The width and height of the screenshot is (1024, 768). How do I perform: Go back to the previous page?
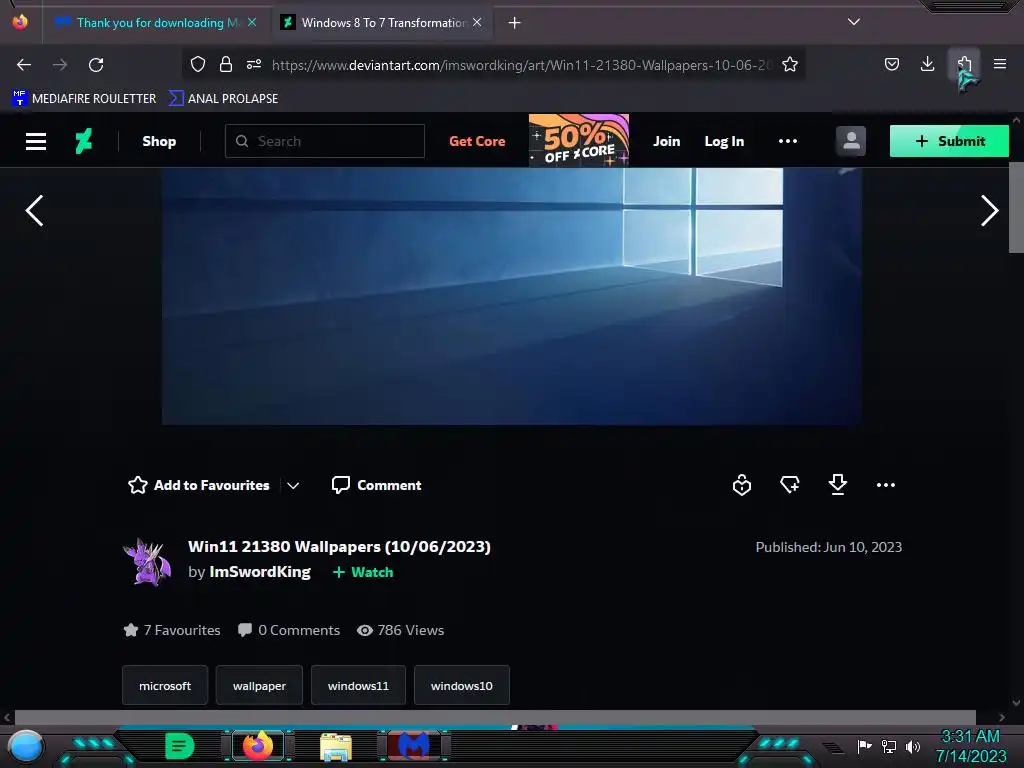pos(24,65)
